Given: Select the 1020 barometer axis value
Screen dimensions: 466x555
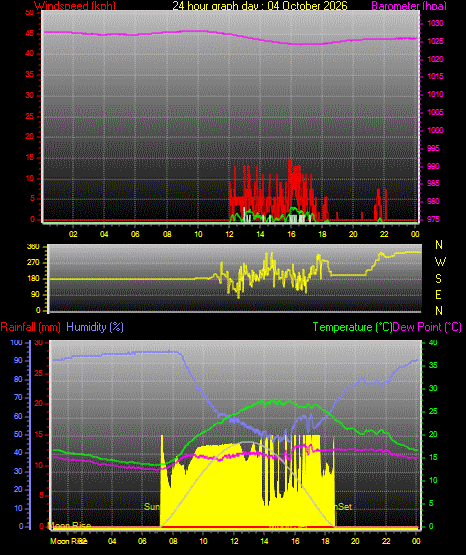Looking at the screenshot, I should (x=435, y=59).
